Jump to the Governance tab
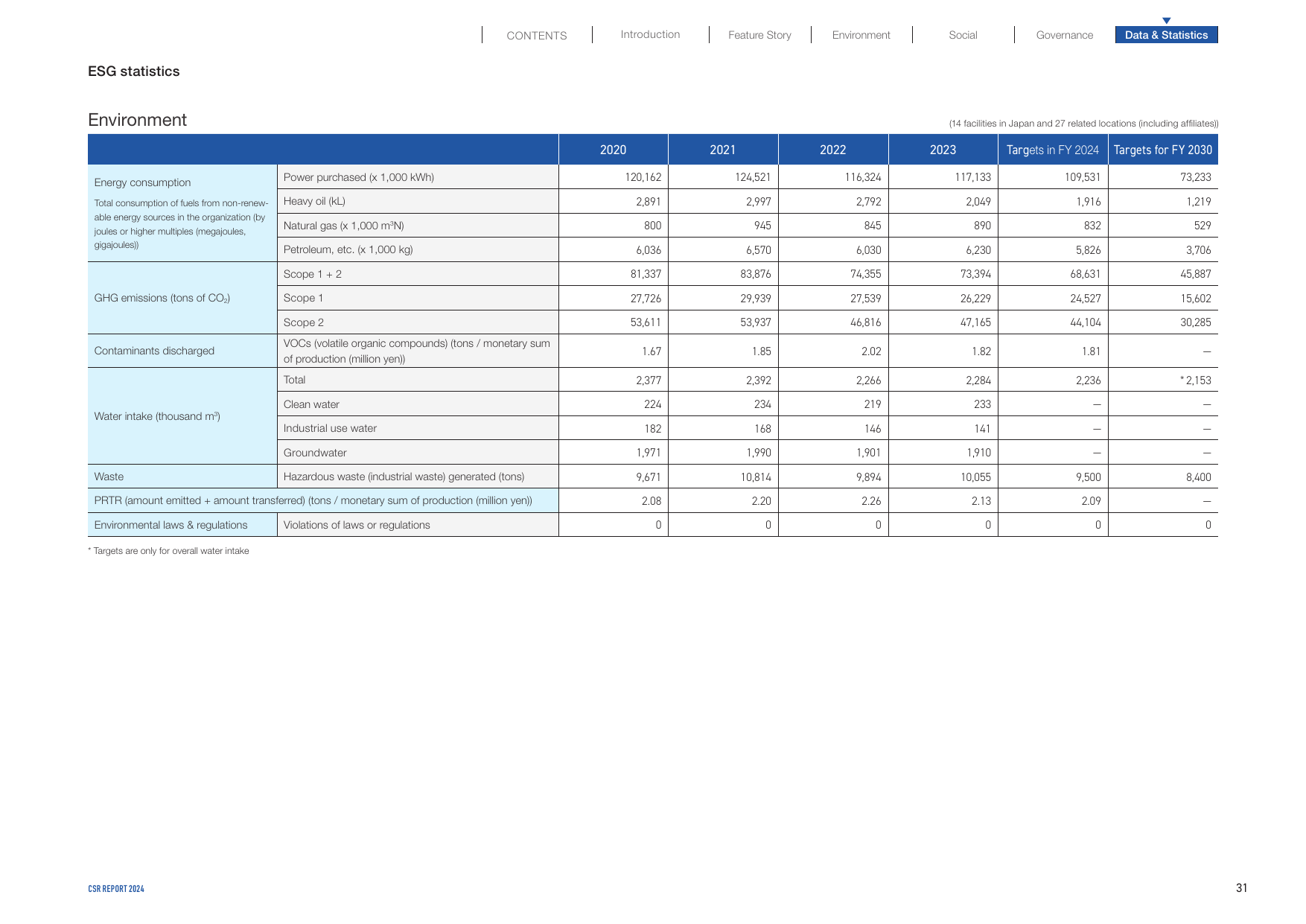The image size is (1306, 924). [1064, 35]
